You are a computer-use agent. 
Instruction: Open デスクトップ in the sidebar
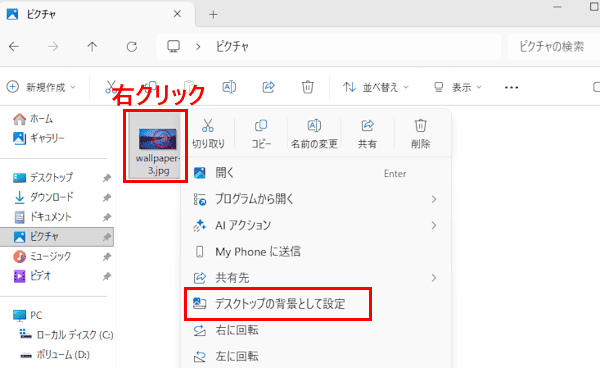tap(43, 177)
